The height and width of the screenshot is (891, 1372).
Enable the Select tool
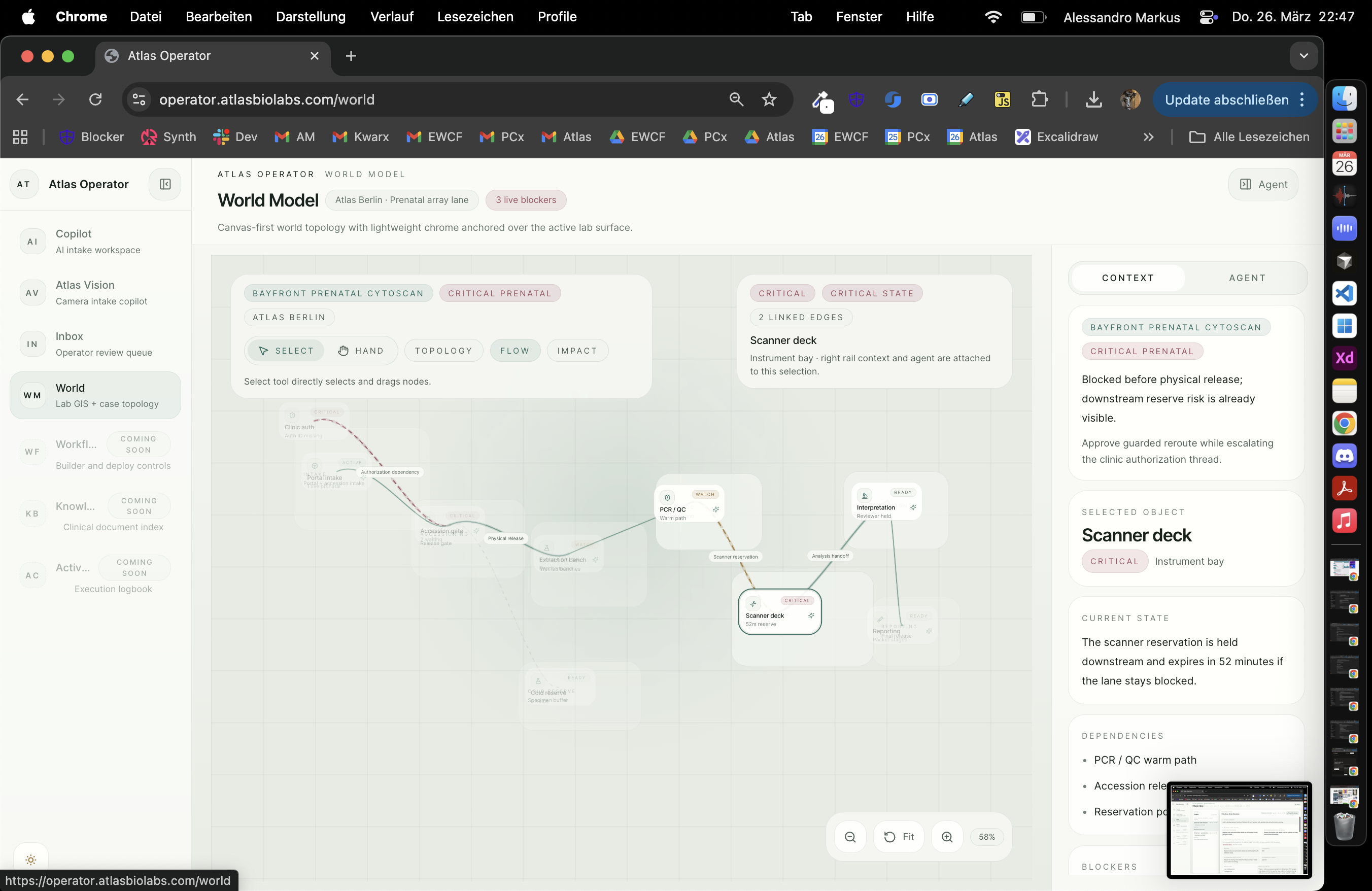[286, 351]
